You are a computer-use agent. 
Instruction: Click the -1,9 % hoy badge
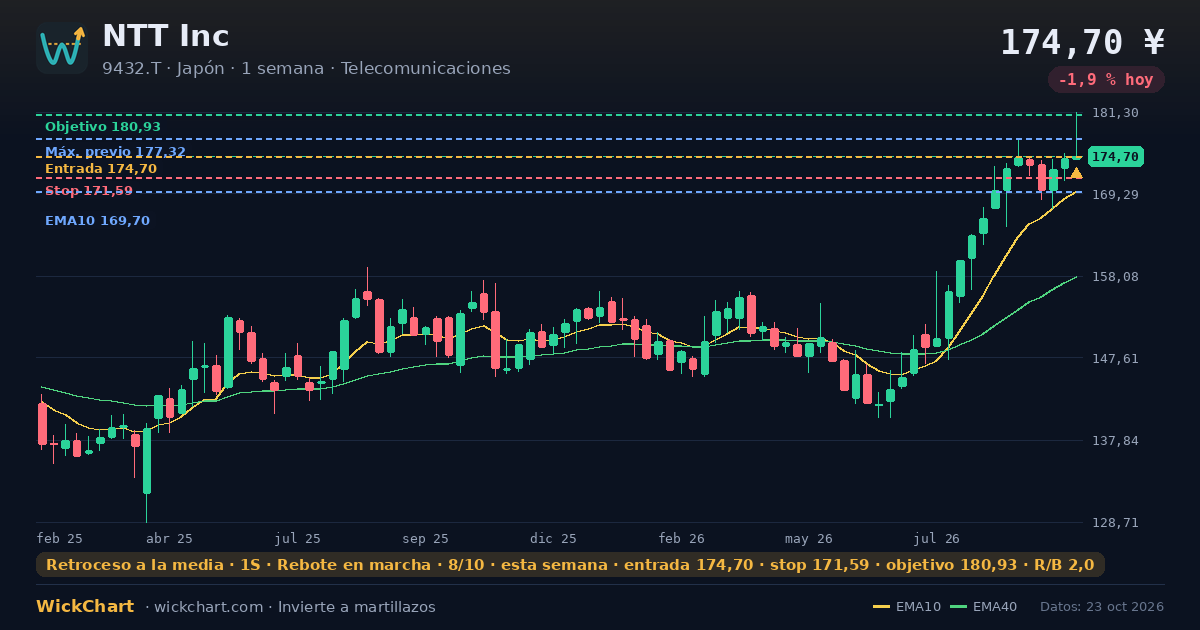tap(1106, 80)
